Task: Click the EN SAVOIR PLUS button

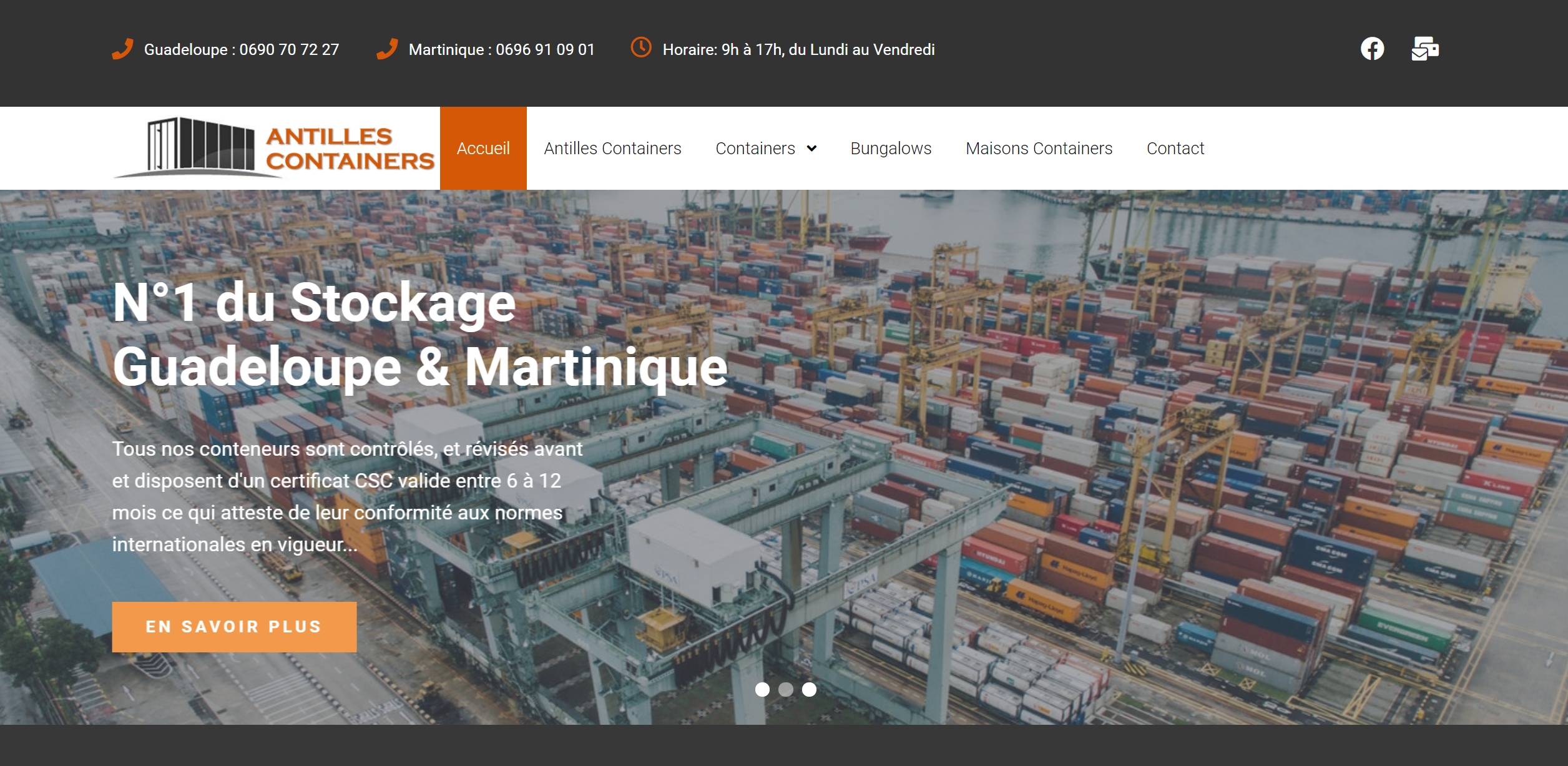Action: click(x=234, y=627)
